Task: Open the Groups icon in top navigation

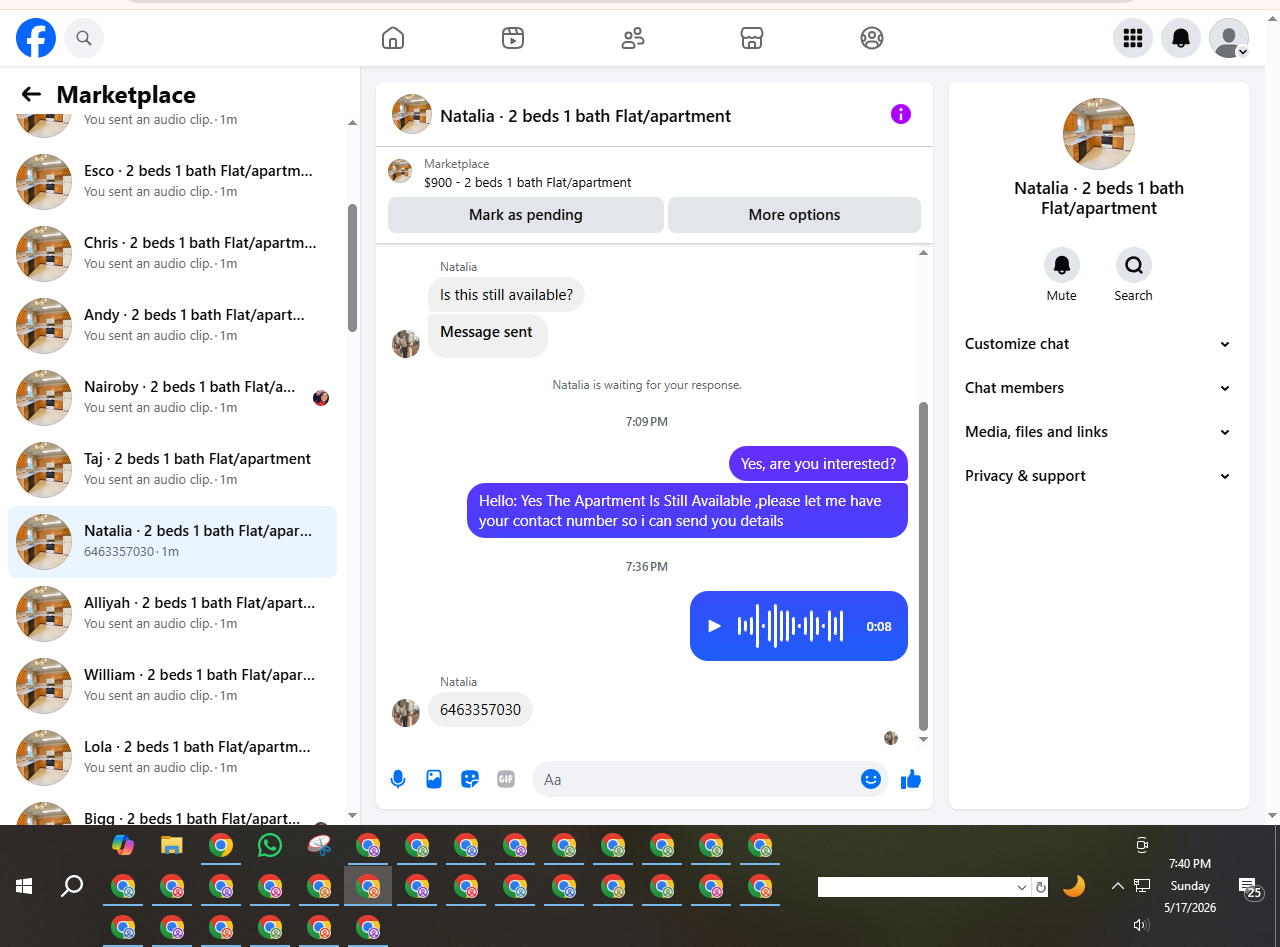Action: tap(872, 38)
